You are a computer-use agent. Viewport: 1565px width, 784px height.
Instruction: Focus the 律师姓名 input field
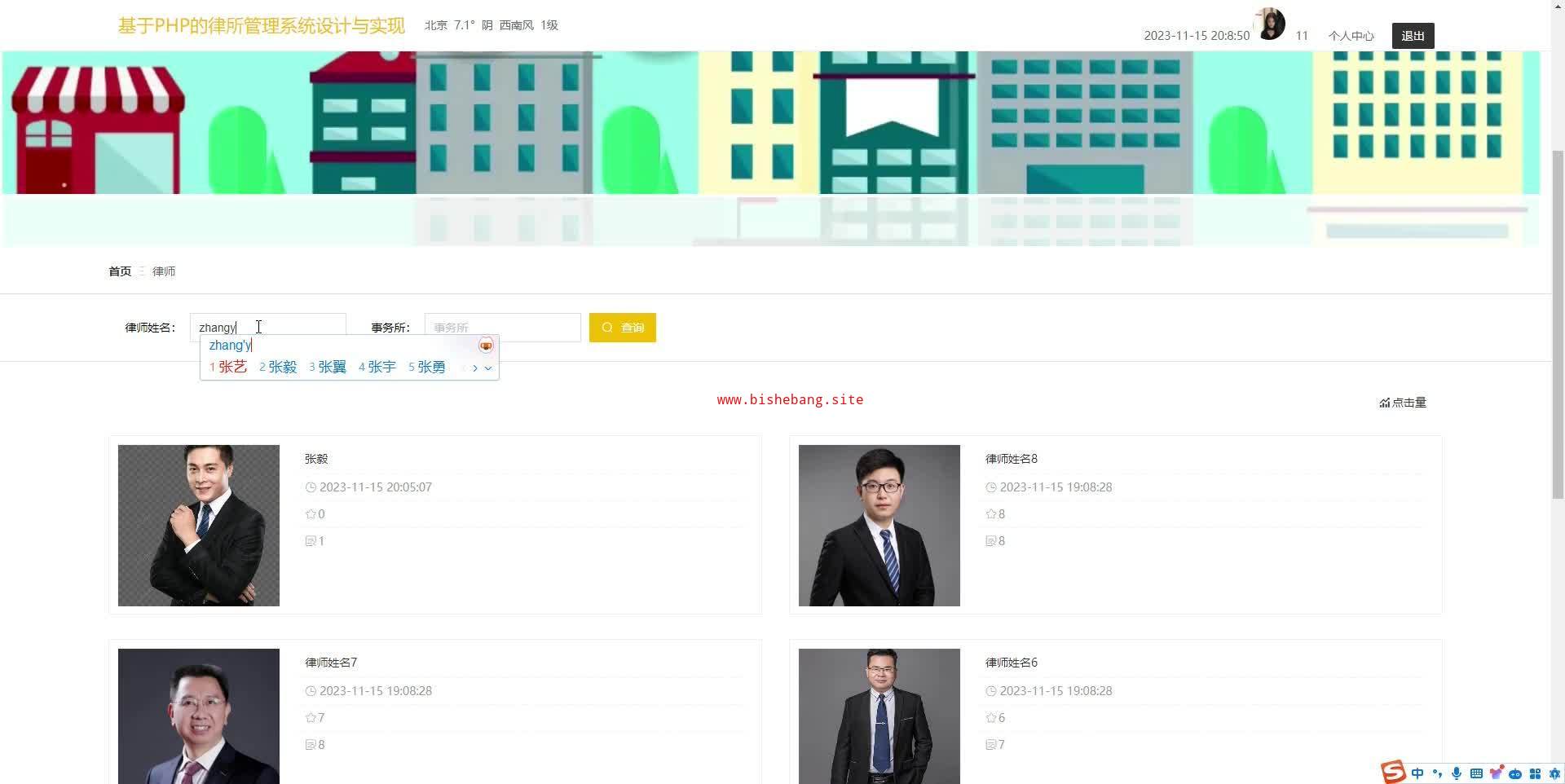[268, 328]
